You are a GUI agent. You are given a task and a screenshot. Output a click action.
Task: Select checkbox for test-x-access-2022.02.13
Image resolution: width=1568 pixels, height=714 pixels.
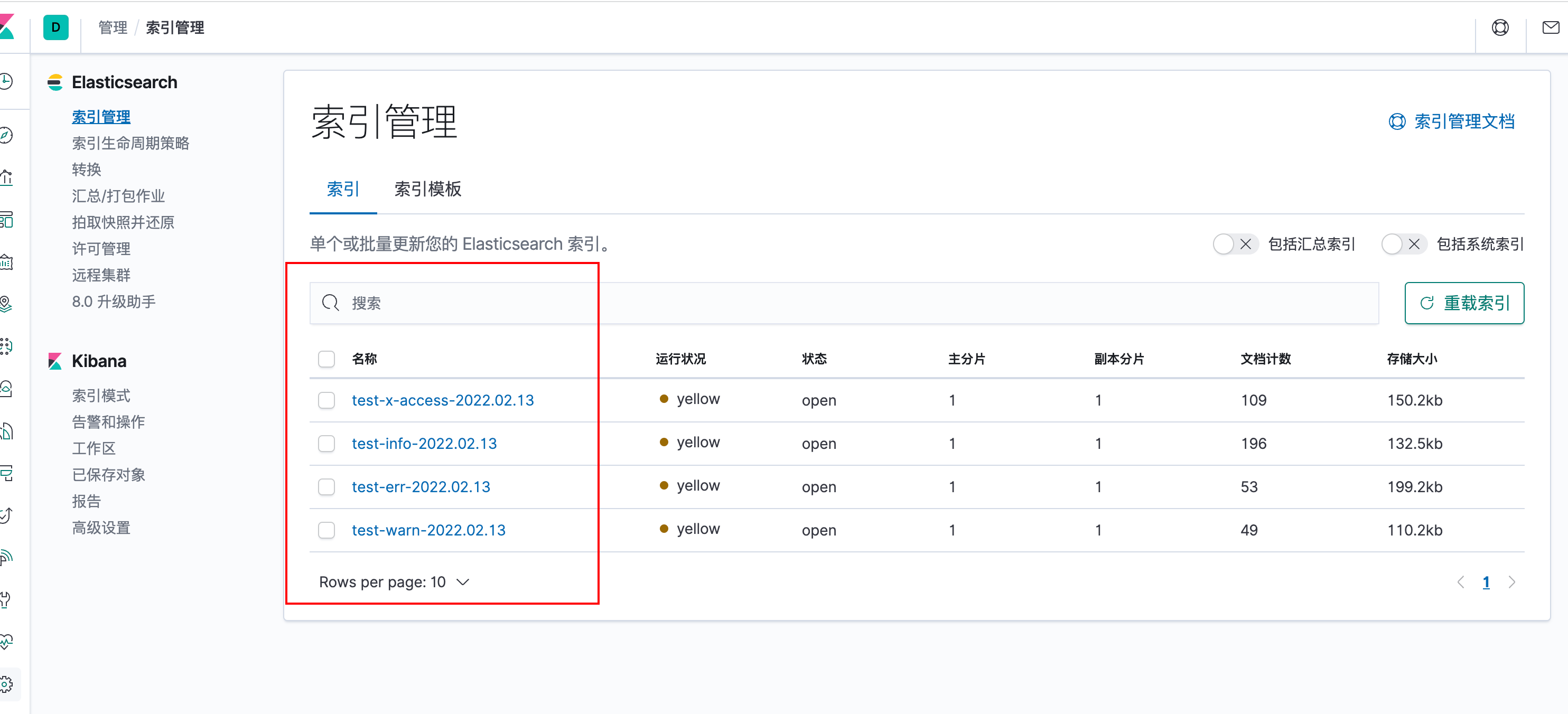326,400
